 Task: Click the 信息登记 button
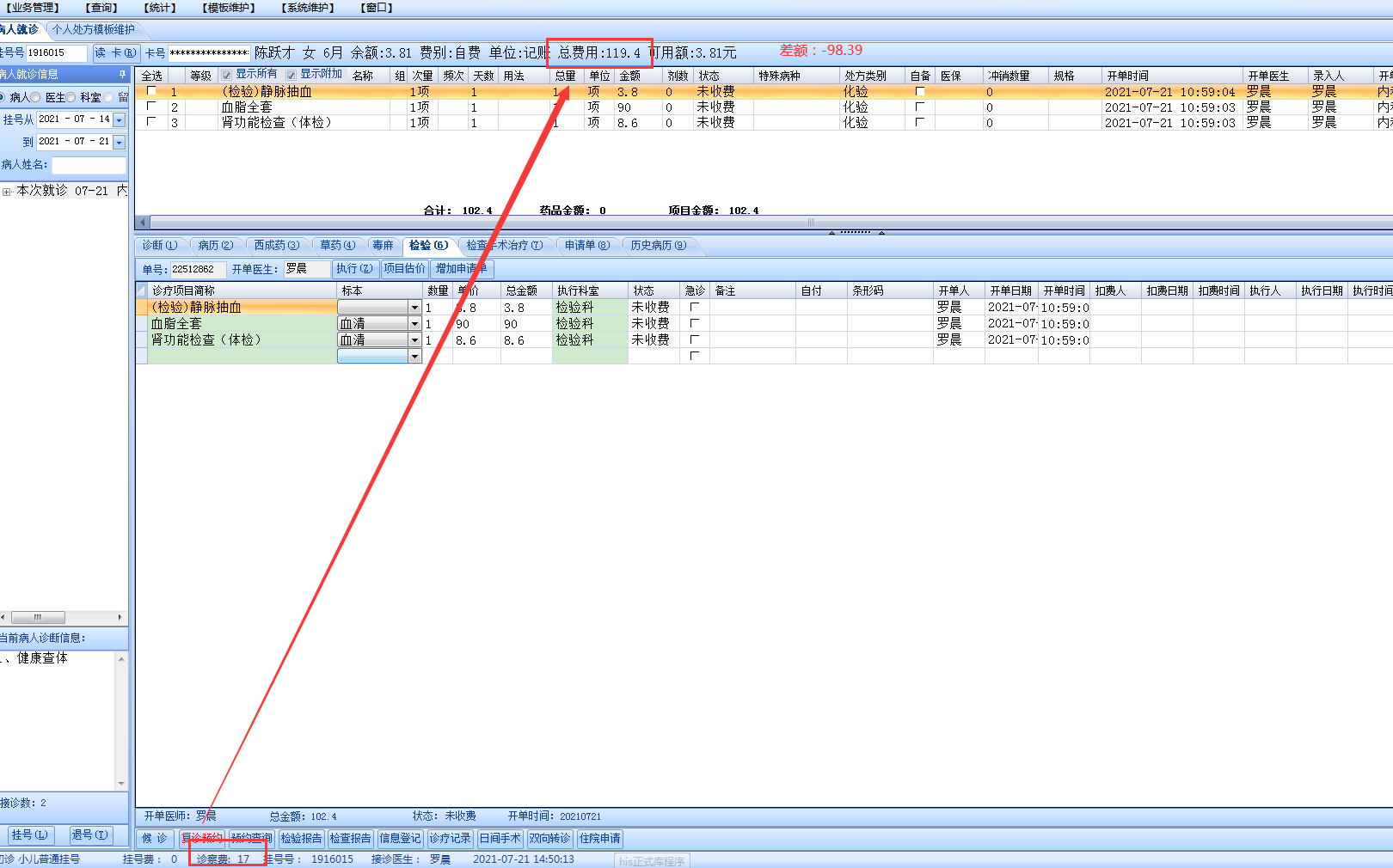tap(401, 839)
